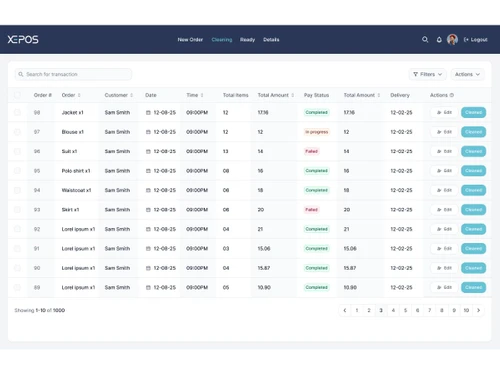Check the box for order 95
The width and height of the screenshot is (500, 375).
point(17,171)
